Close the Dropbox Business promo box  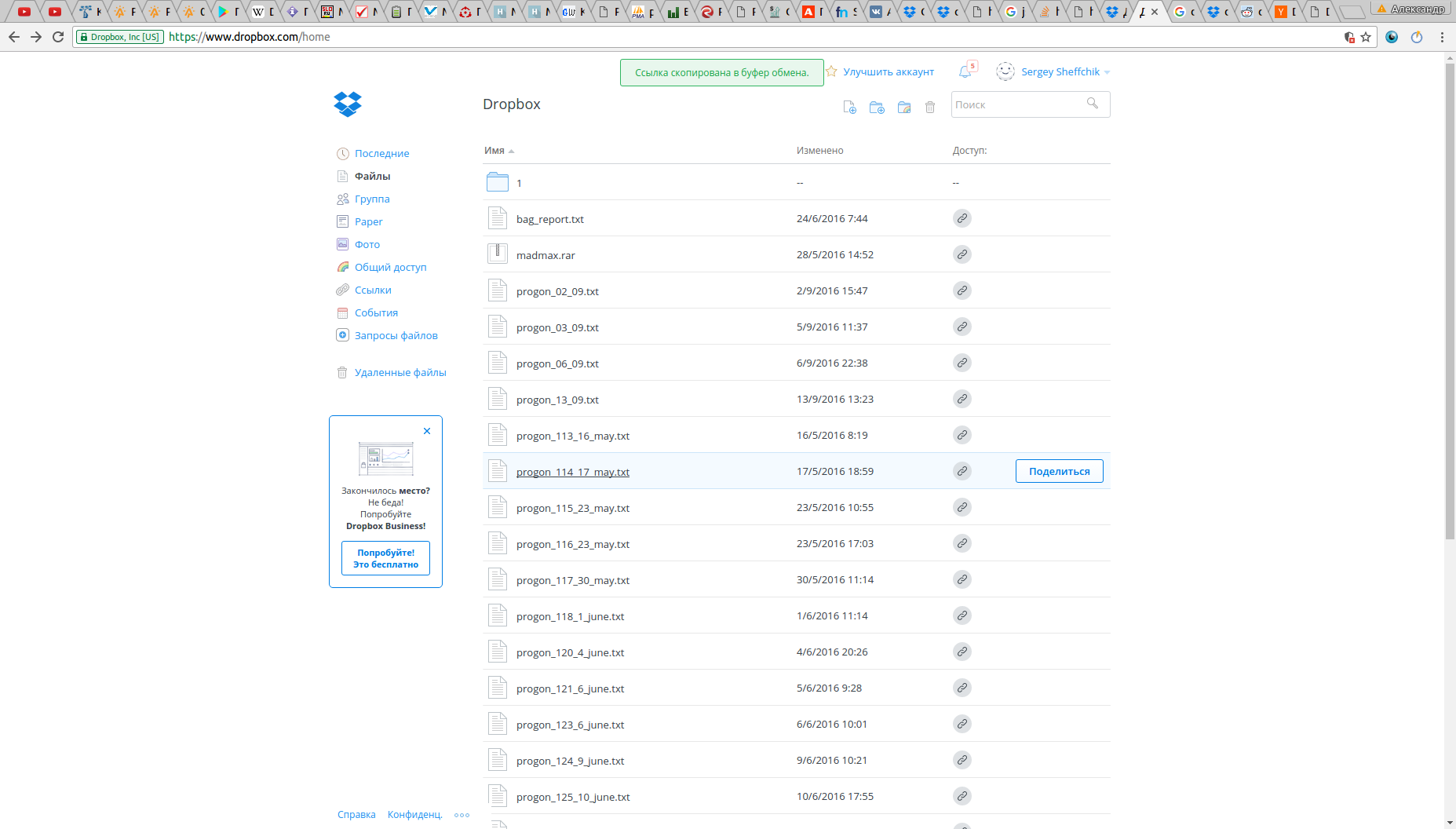point(427,431)
